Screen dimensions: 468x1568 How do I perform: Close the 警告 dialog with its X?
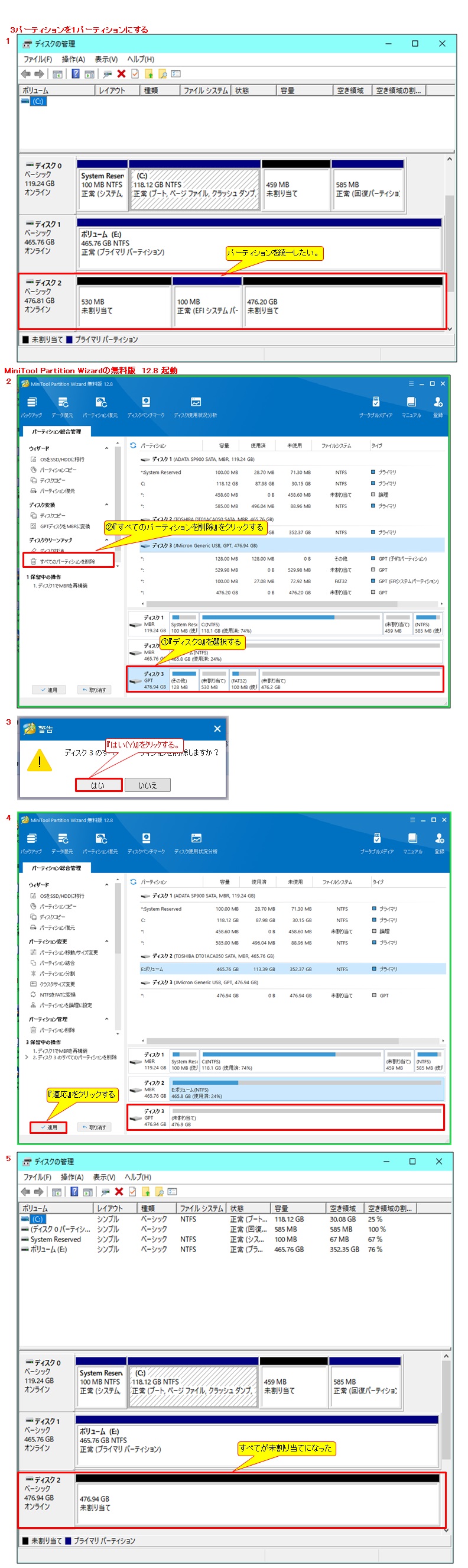pyautogui.click(x=217, y=729)
